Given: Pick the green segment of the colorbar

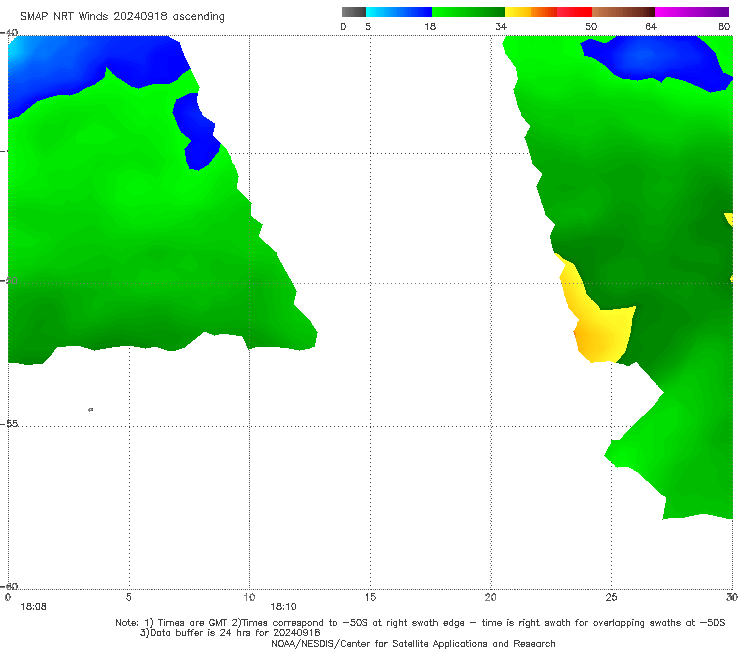Looking at the screenshot, I should click(468, 12).
